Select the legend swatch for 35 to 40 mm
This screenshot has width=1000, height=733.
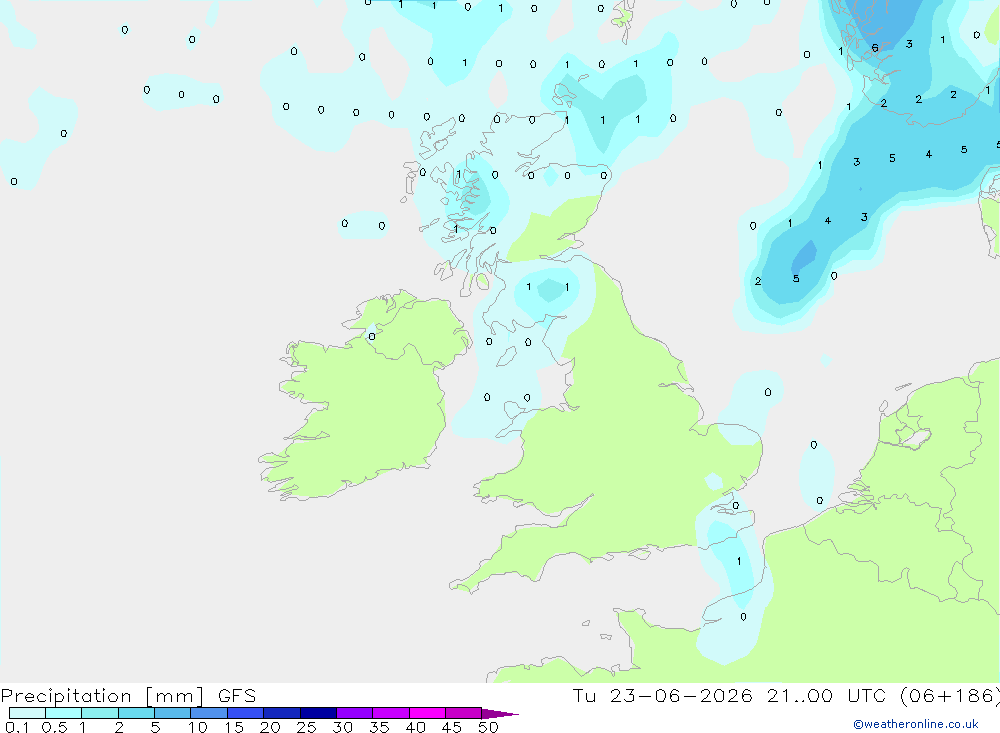pos(391,713)
